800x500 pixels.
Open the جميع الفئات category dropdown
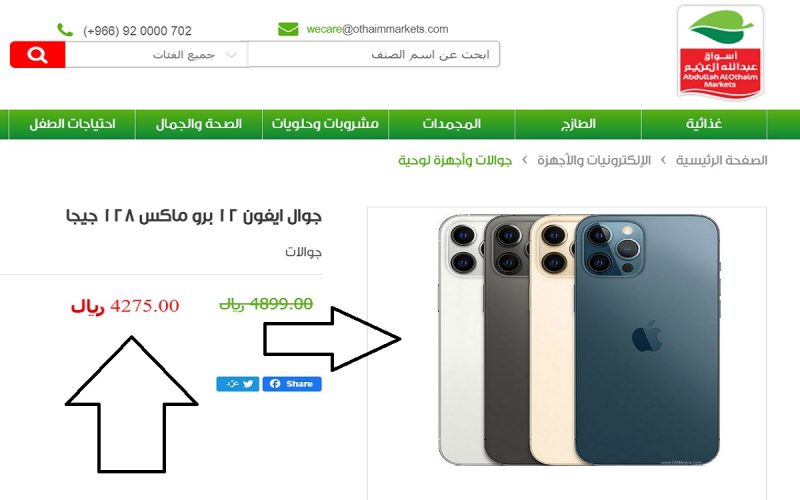(x=156, y=55)
